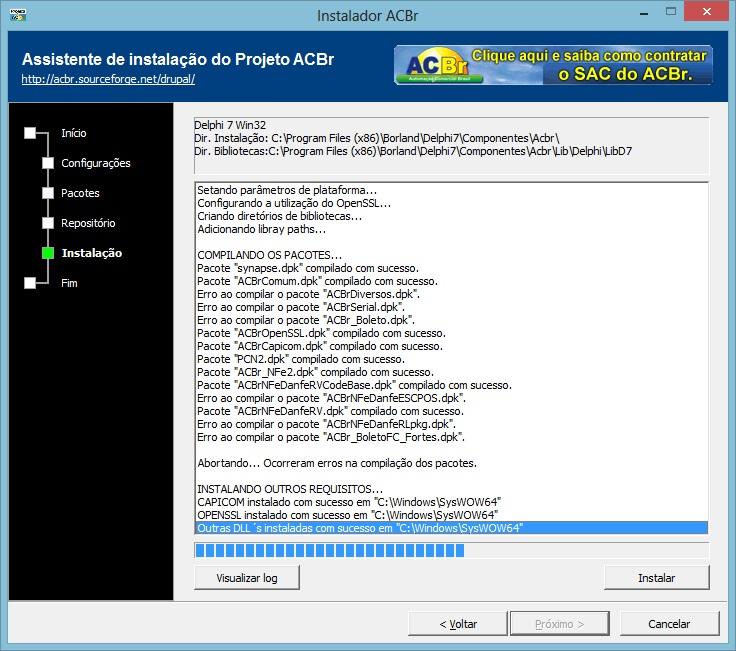Screen dimensions: 736x651
Task: Select log line 'Criando diretórios de bibliotecas...'
Action: (279, 216)
